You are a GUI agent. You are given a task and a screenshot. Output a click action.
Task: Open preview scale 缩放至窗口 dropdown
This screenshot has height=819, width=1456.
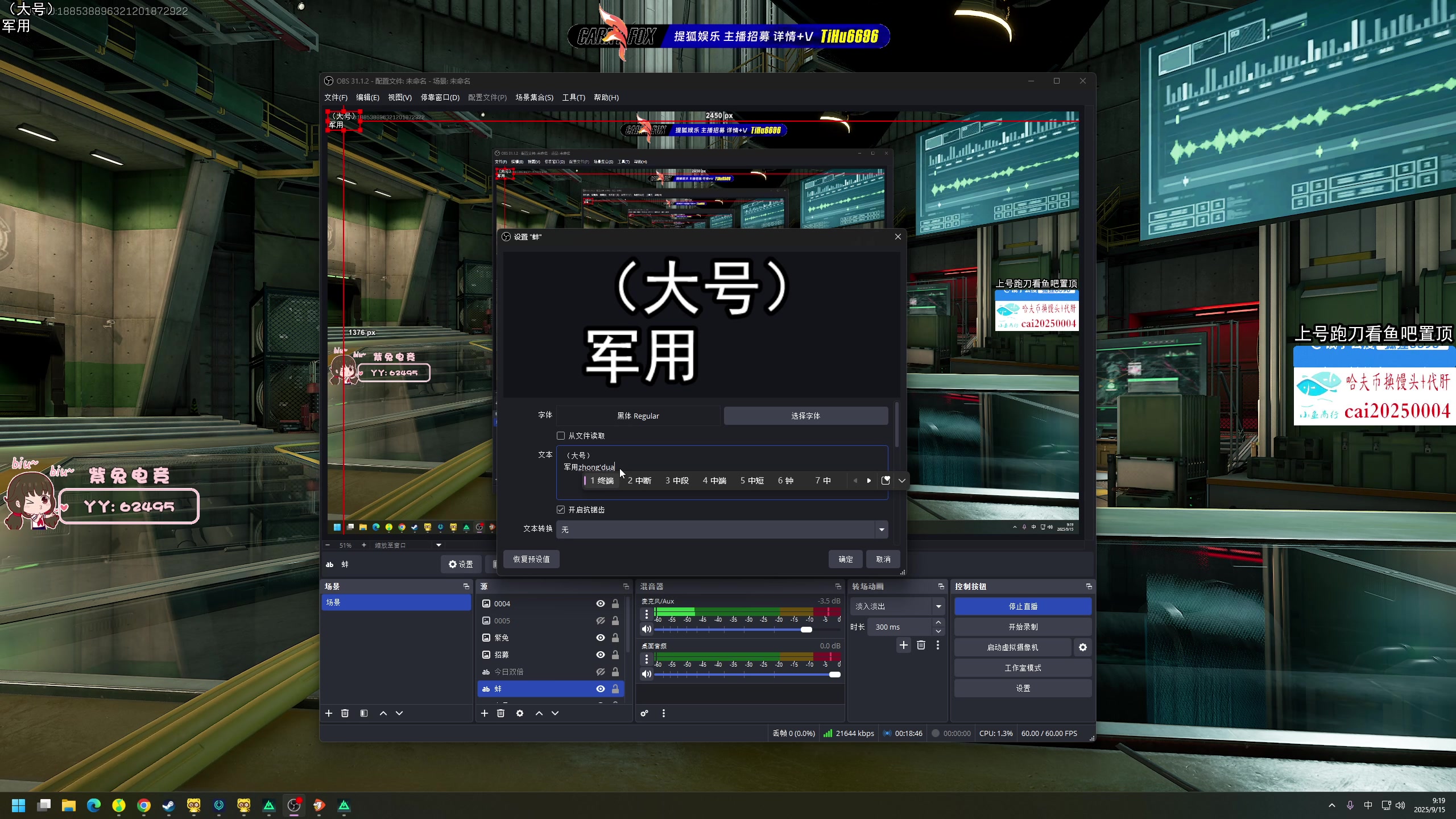pyautogui.click(x=408, y=545)
